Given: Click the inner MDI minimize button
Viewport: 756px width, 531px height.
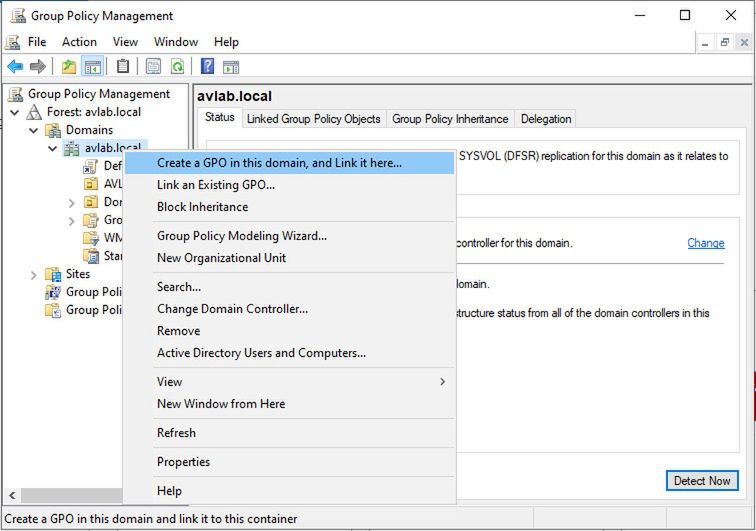Looking at the screenshot, I should click(x=705, y=42).
